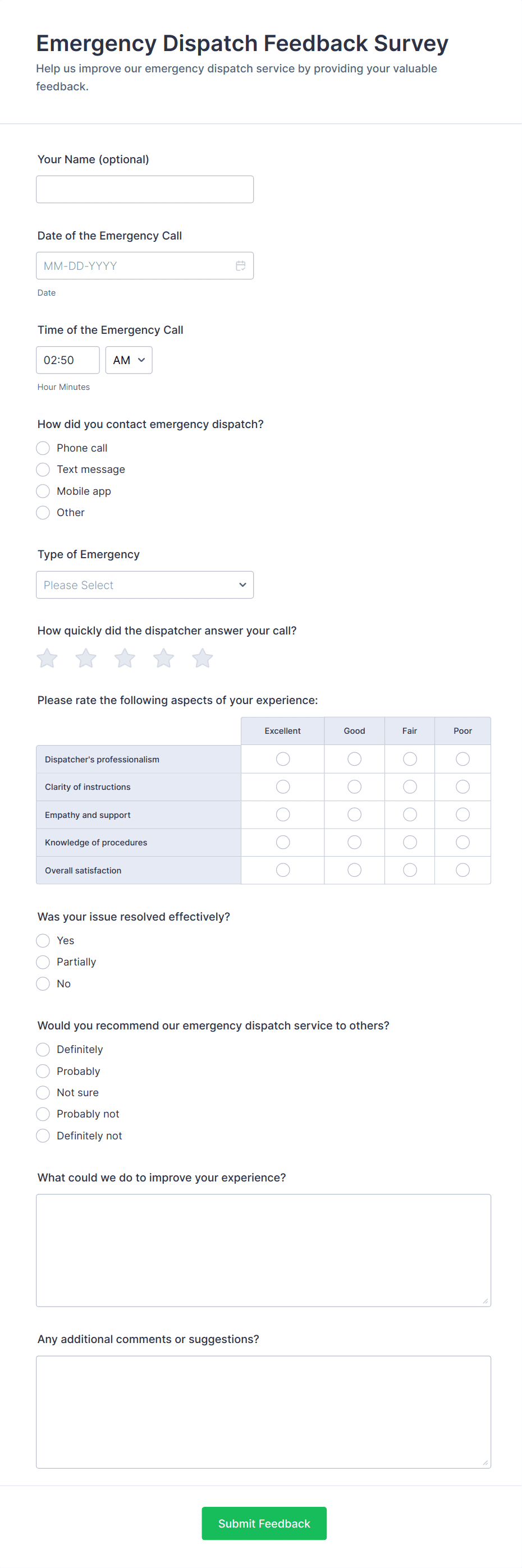522x1568 pixels.
Task: Open the AM/PM dropdown
Action: pyautogui.click(x=129, y=360)
